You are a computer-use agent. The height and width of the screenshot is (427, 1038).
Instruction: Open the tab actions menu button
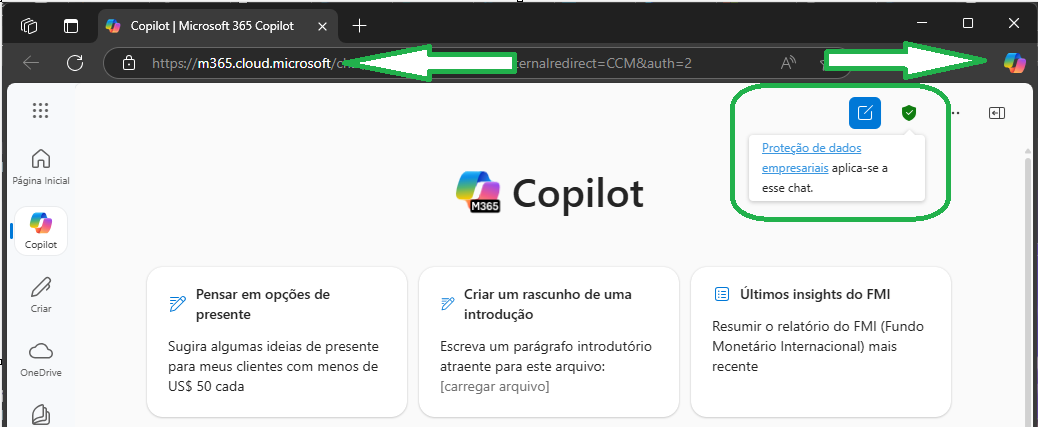(x=71, y=25)
